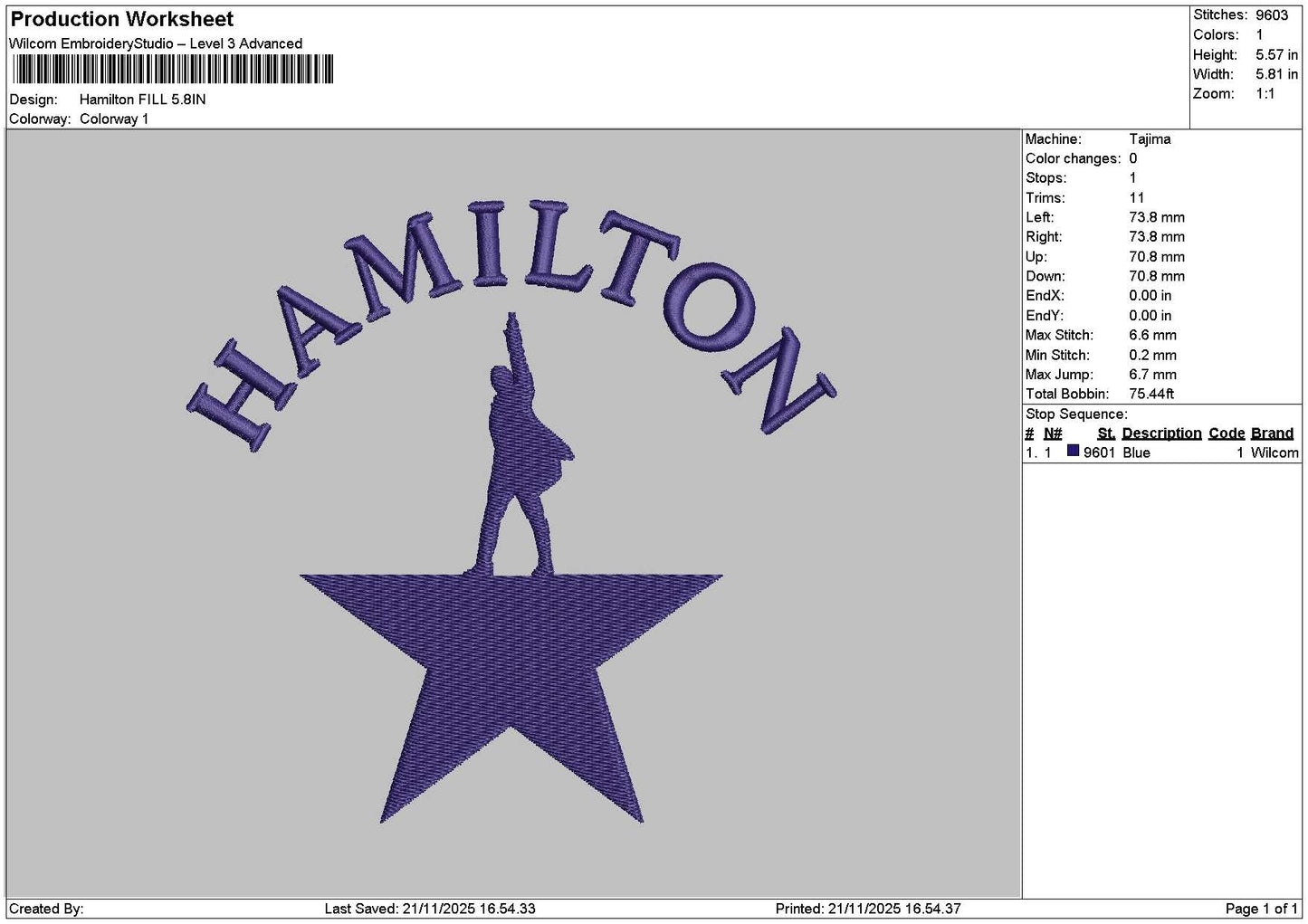1308x924 pixels.
Task: Click the 'Description' column header
Action: (1161, 433)
